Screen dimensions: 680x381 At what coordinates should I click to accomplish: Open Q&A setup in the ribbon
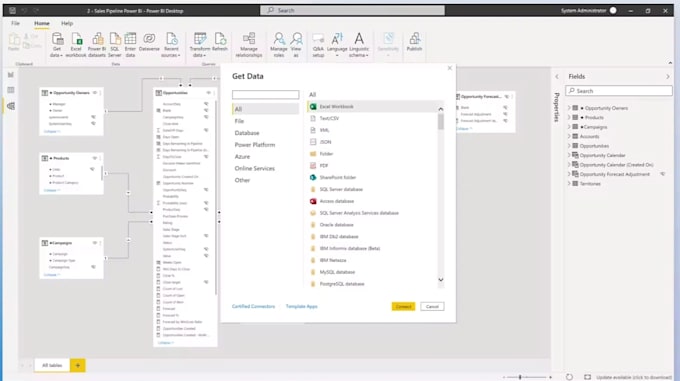coord(318,45)
